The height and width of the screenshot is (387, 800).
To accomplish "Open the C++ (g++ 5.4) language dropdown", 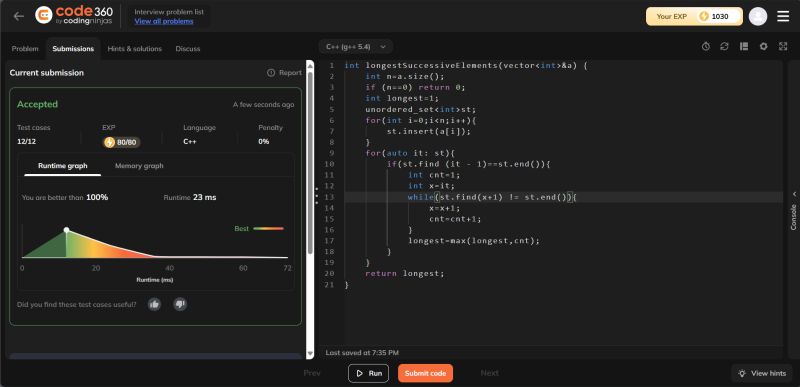I will click(356, 47).
